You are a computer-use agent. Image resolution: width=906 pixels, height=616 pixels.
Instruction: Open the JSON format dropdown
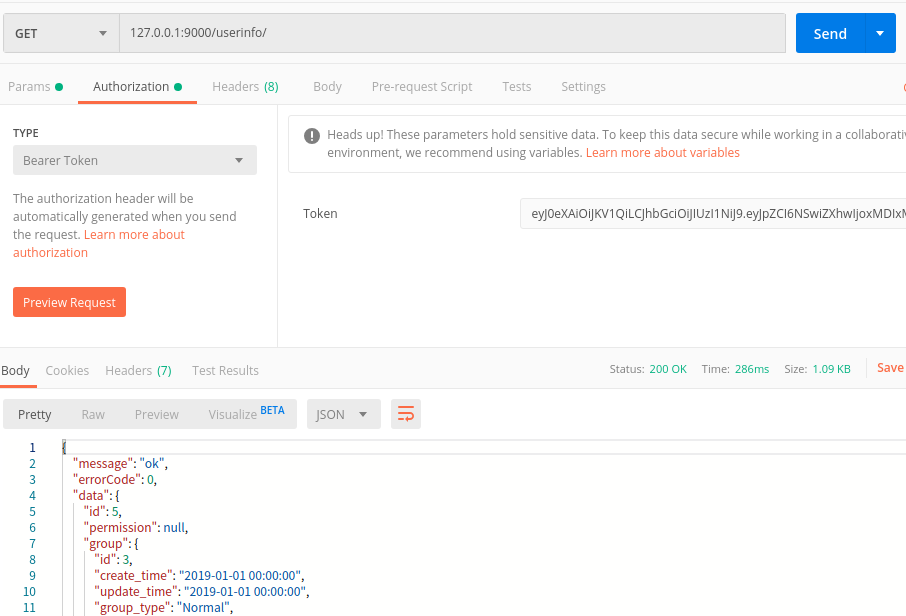(x=343, y=414)
